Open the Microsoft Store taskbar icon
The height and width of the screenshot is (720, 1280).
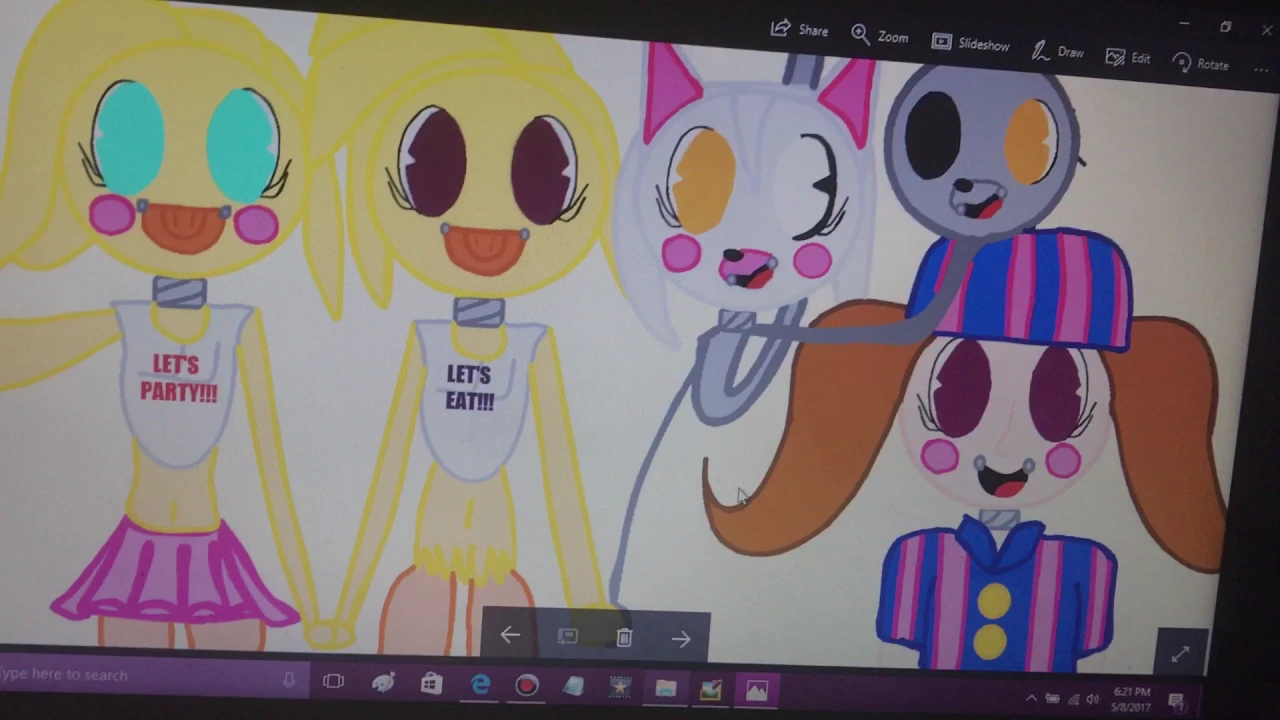(x=431, y=684)
